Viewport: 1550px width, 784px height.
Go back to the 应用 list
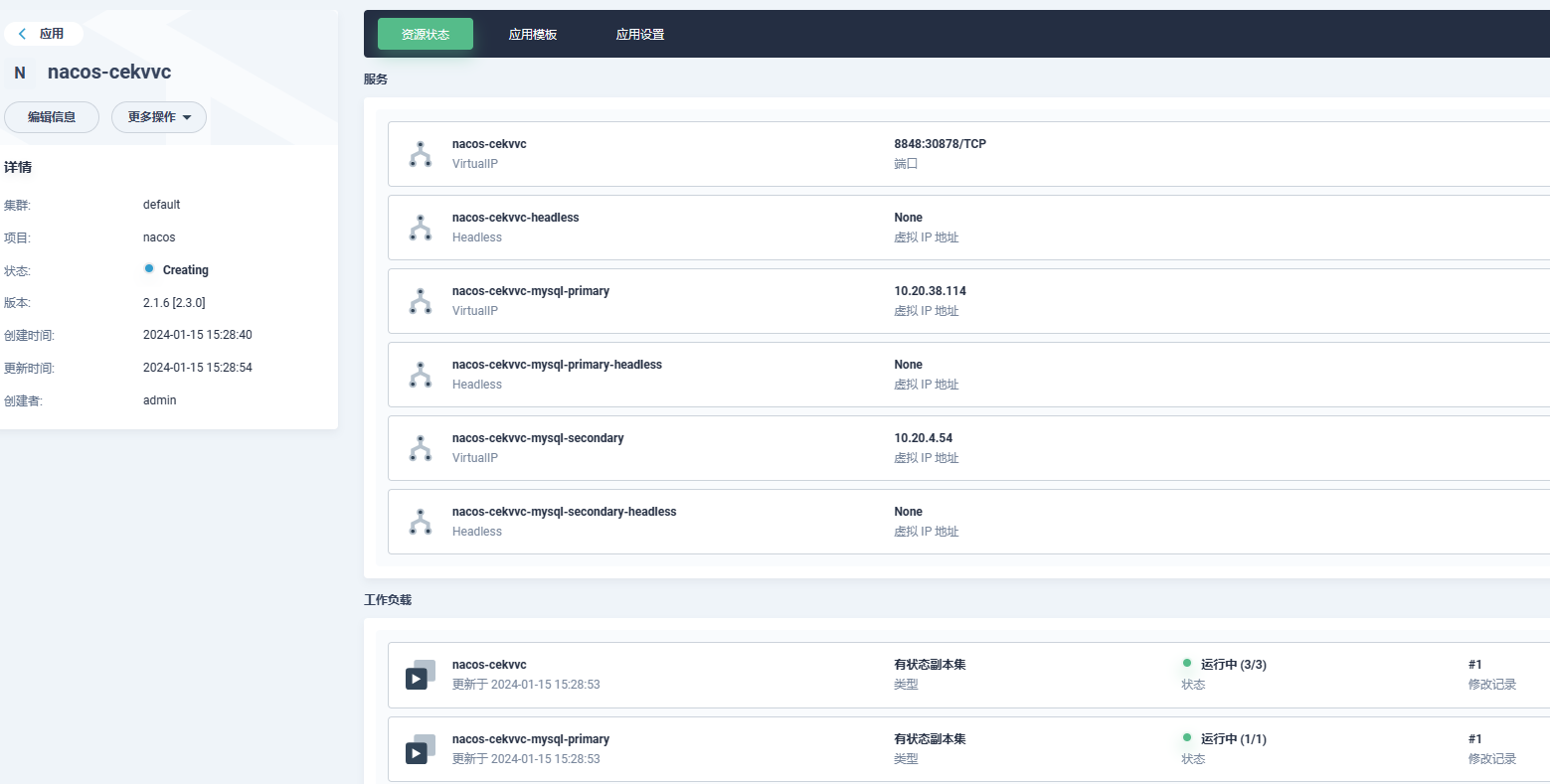click(x=43, y=34)
